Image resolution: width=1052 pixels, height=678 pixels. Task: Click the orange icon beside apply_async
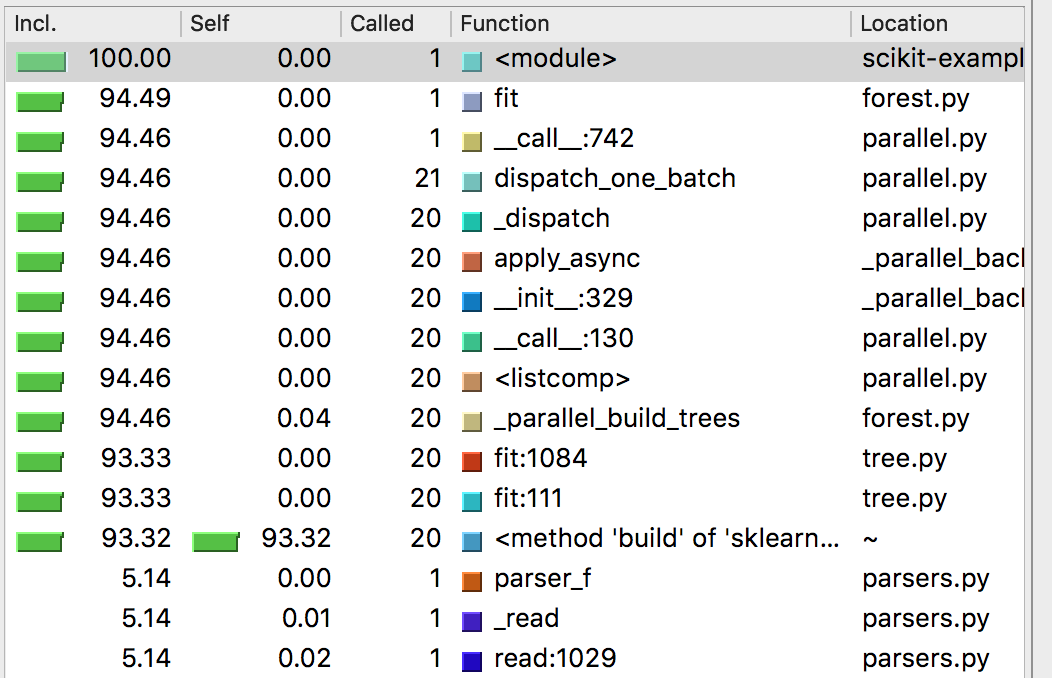pyautogui.click(x=472, y=261)
